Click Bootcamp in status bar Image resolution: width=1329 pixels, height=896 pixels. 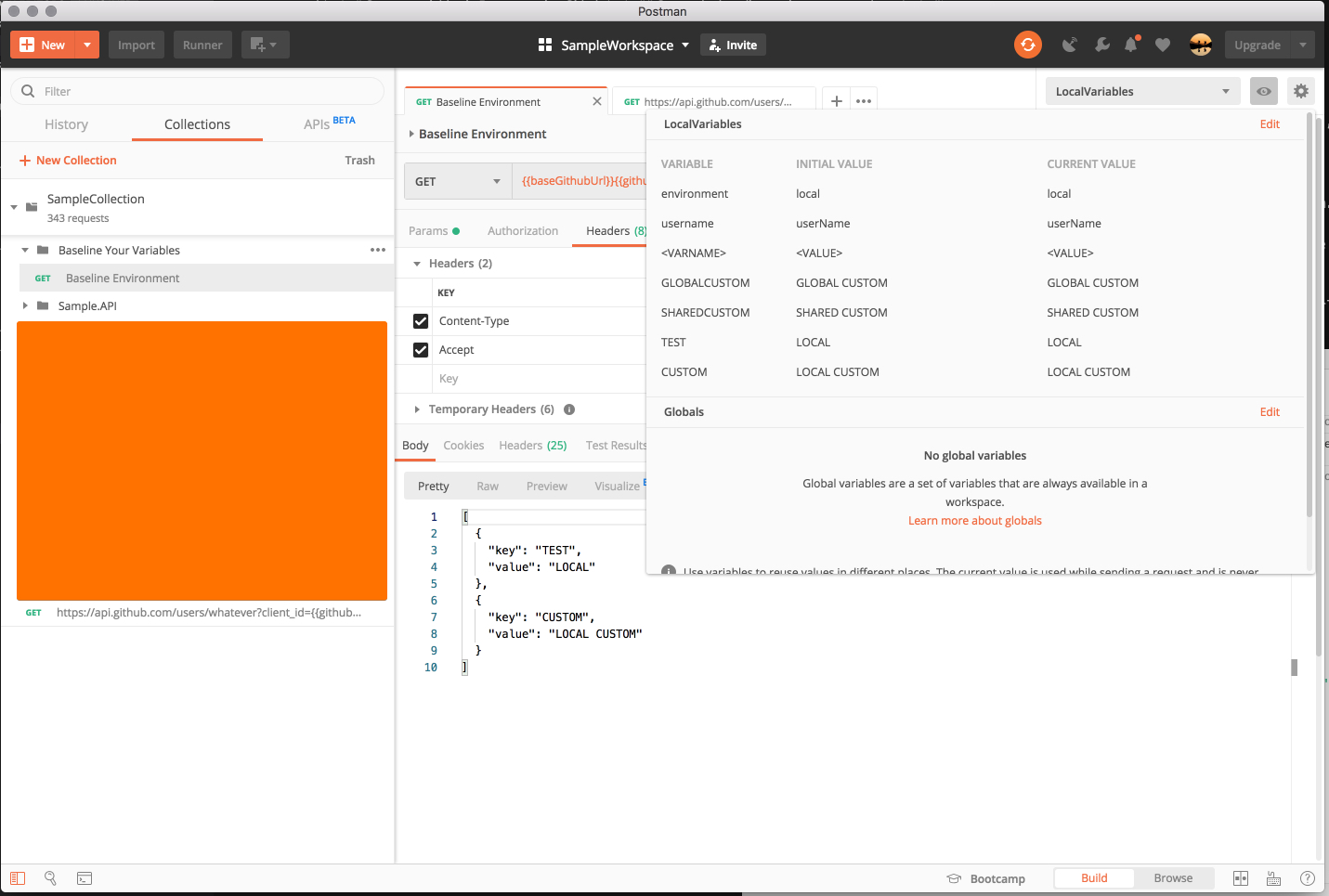986,878
